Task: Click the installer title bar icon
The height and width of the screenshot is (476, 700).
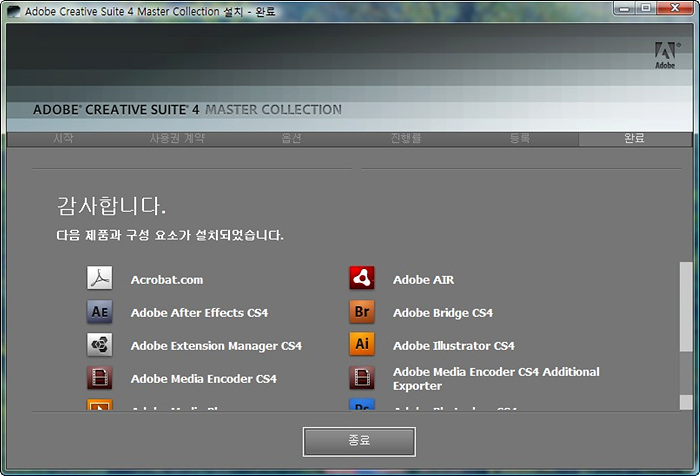Action: click(13, 11)
